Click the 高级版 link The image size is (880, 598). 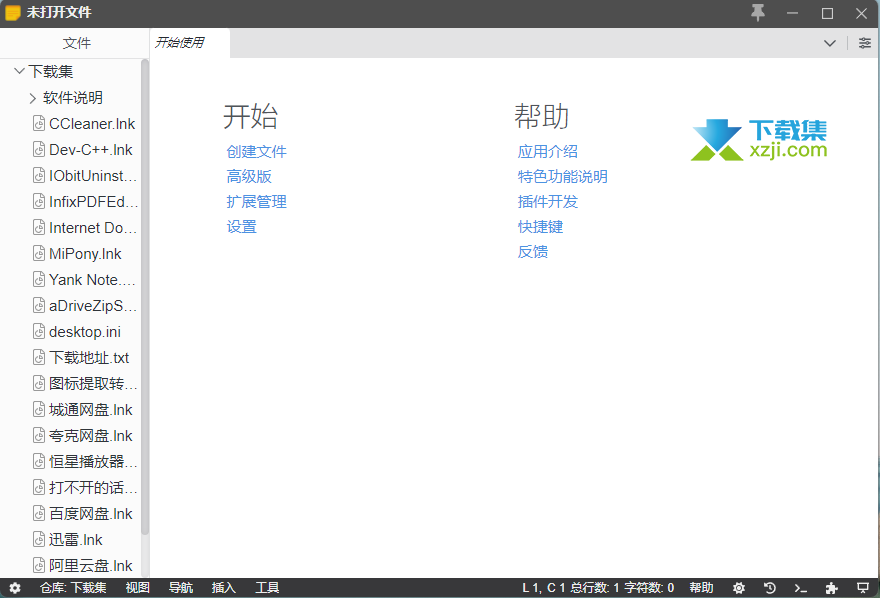click(x=249, y=177)
